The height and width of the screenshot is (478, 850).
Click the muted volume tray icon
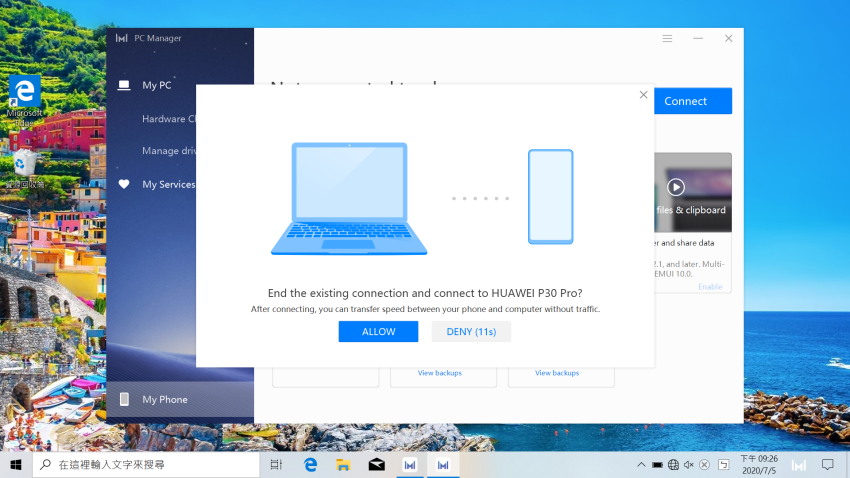(x=689, y=464)
